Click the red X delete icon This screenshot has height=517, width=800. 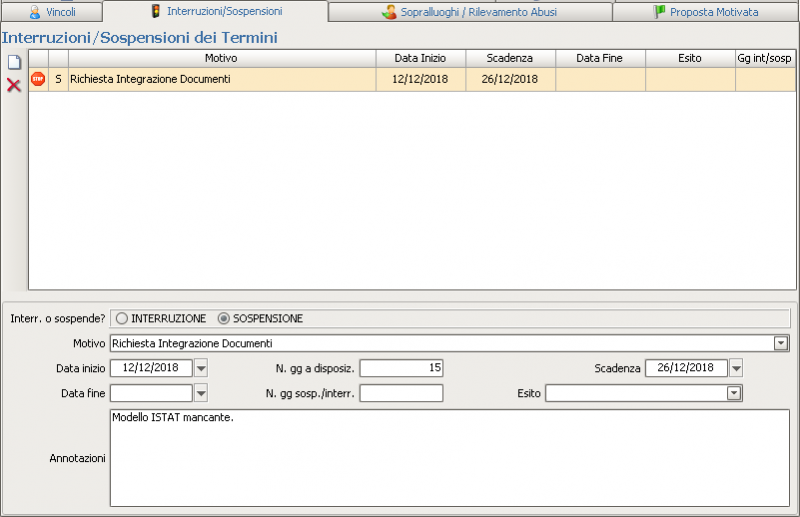coord(14,85)
